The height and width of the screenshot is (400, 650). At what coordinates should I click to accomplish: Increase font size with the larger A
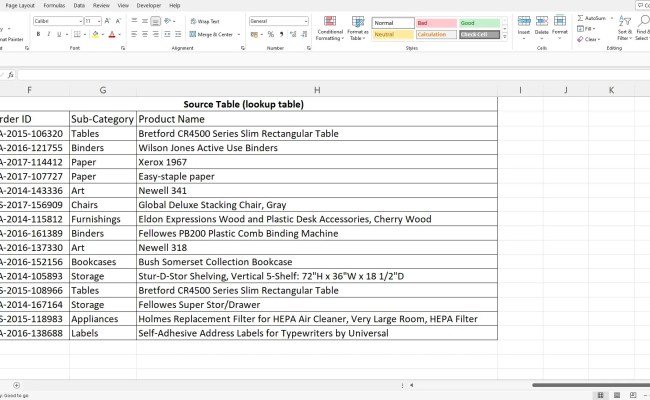click(x=107, y=21)
